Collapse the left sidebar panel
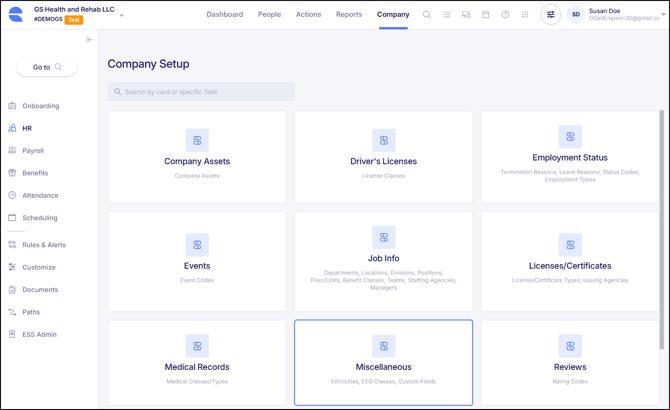This screenshot has width=670, height=410. [89, 40]
